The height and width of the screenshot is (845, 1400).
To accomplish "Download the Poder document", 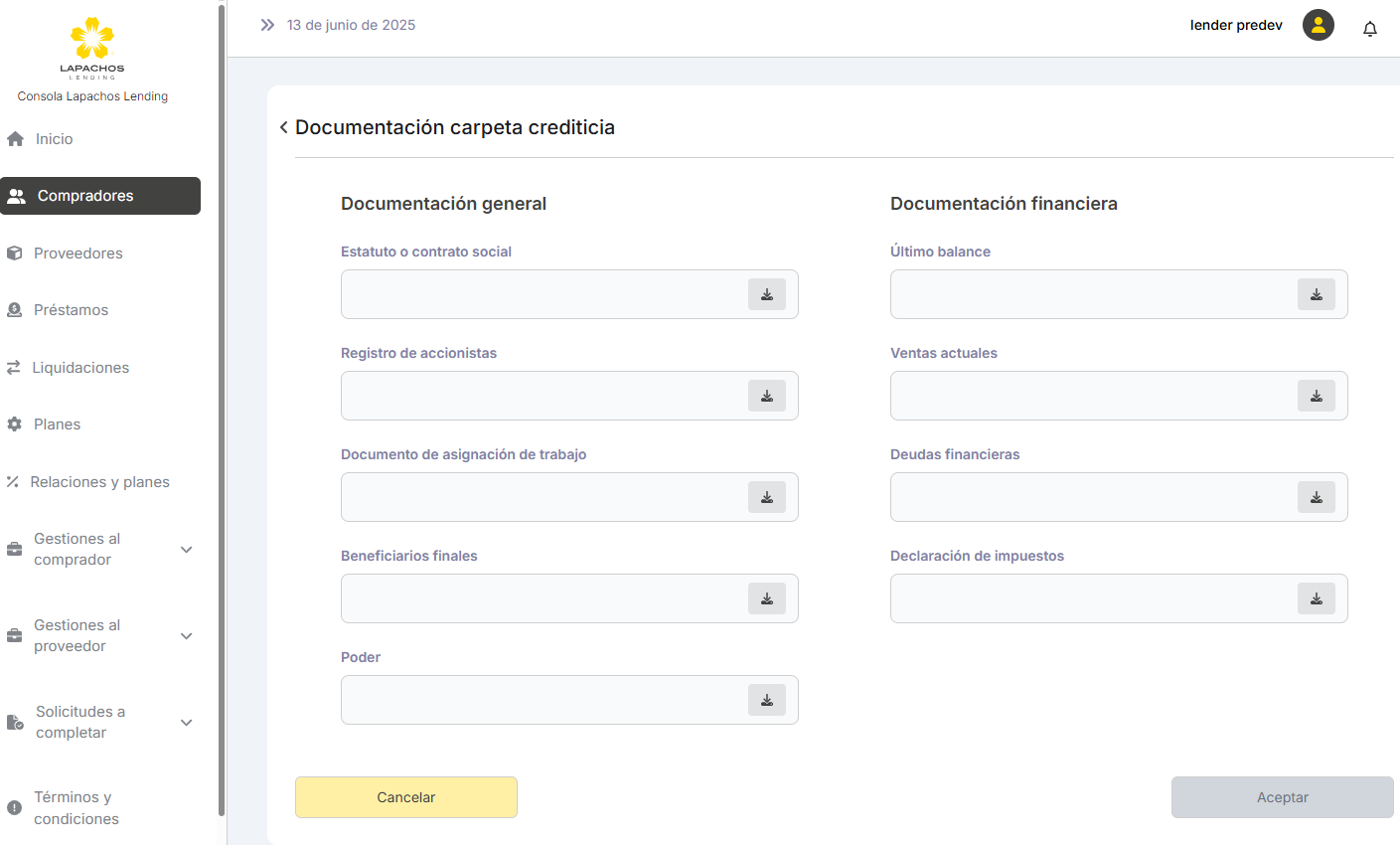I will 766,700.
